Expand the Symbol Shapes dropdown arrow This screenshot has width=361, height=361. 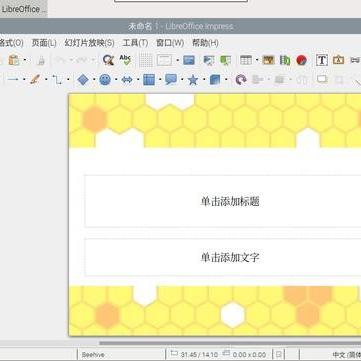pyautogui.click(x=116, y=80)
